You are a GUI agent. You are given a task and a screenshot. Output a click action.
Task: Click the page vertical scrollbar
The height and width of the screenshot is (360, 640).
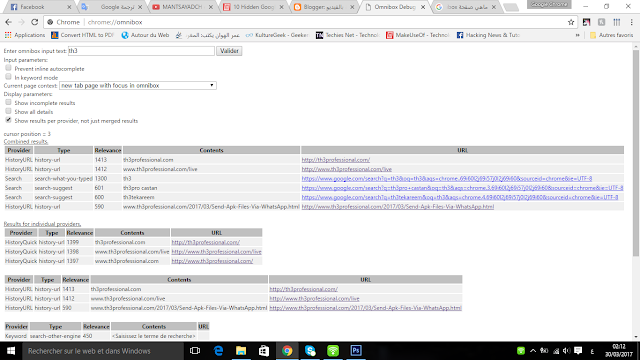tap(636, 153)
